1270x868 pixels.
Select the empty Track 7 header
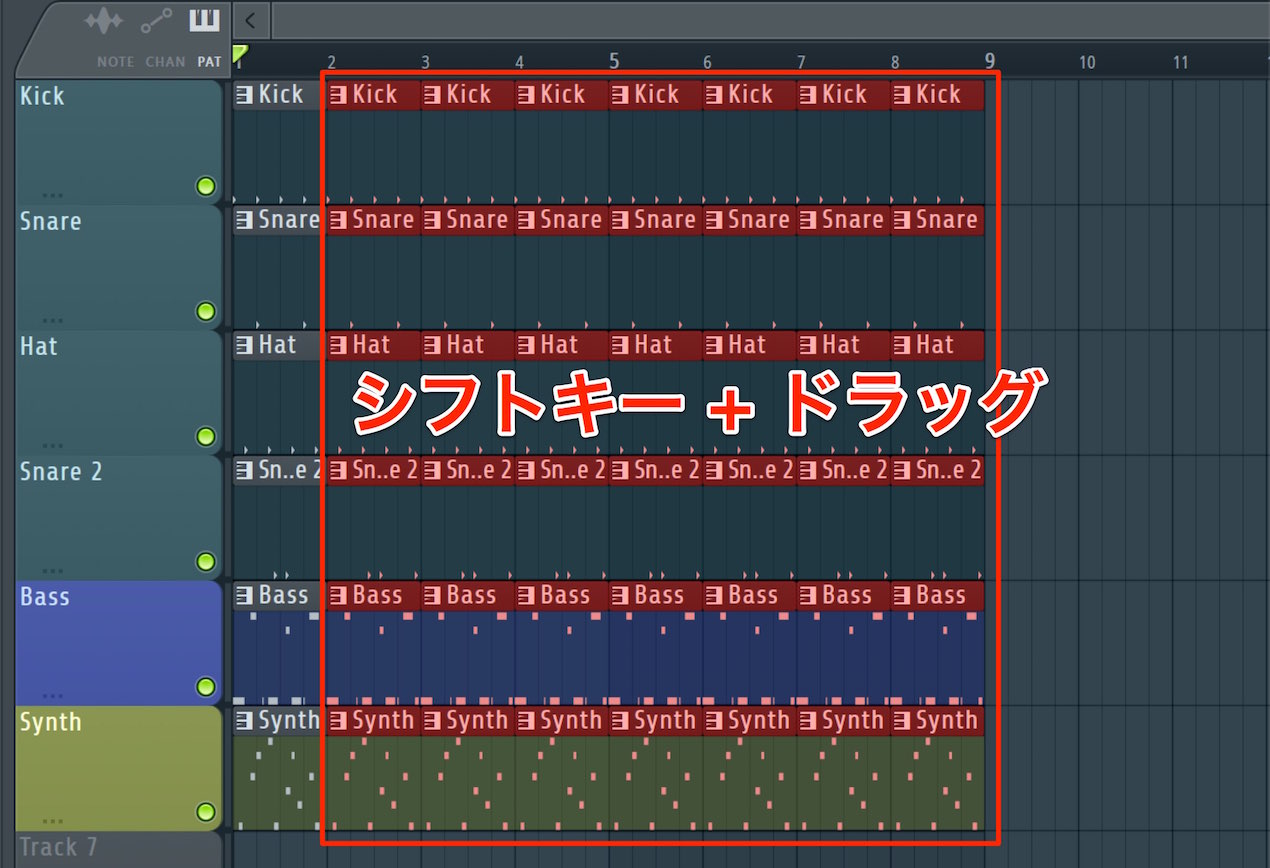[119, 848]
